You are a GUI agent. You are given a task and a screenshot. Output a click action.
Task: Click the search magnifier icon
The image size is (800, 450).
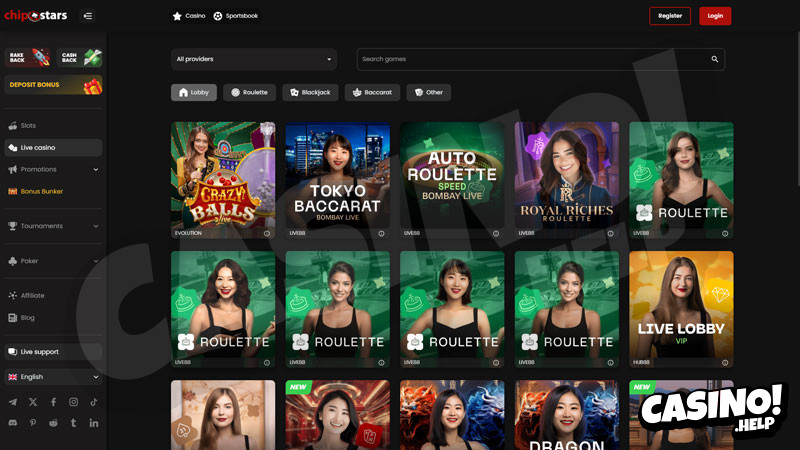pyautogui.click(x=715, y=59)
